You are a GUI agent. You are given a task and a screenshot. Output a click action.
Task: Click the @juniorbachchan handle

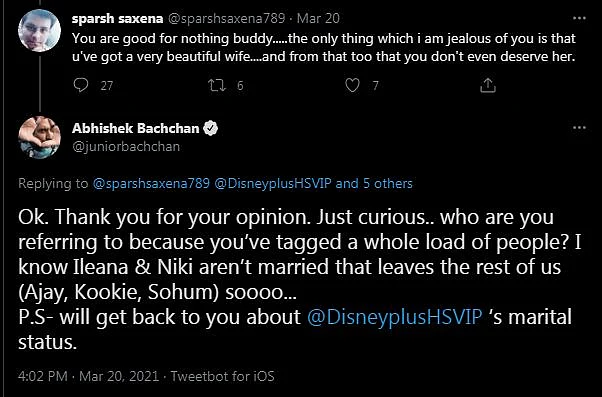[x=126, y=147]
